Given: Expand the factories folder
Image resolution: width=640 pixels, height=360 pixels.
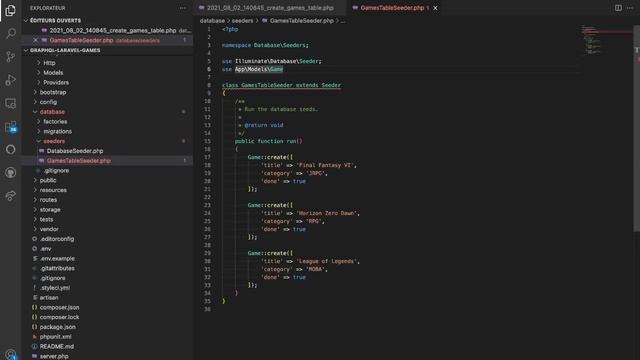Looking at the screenshot, I should coord(55,122).
